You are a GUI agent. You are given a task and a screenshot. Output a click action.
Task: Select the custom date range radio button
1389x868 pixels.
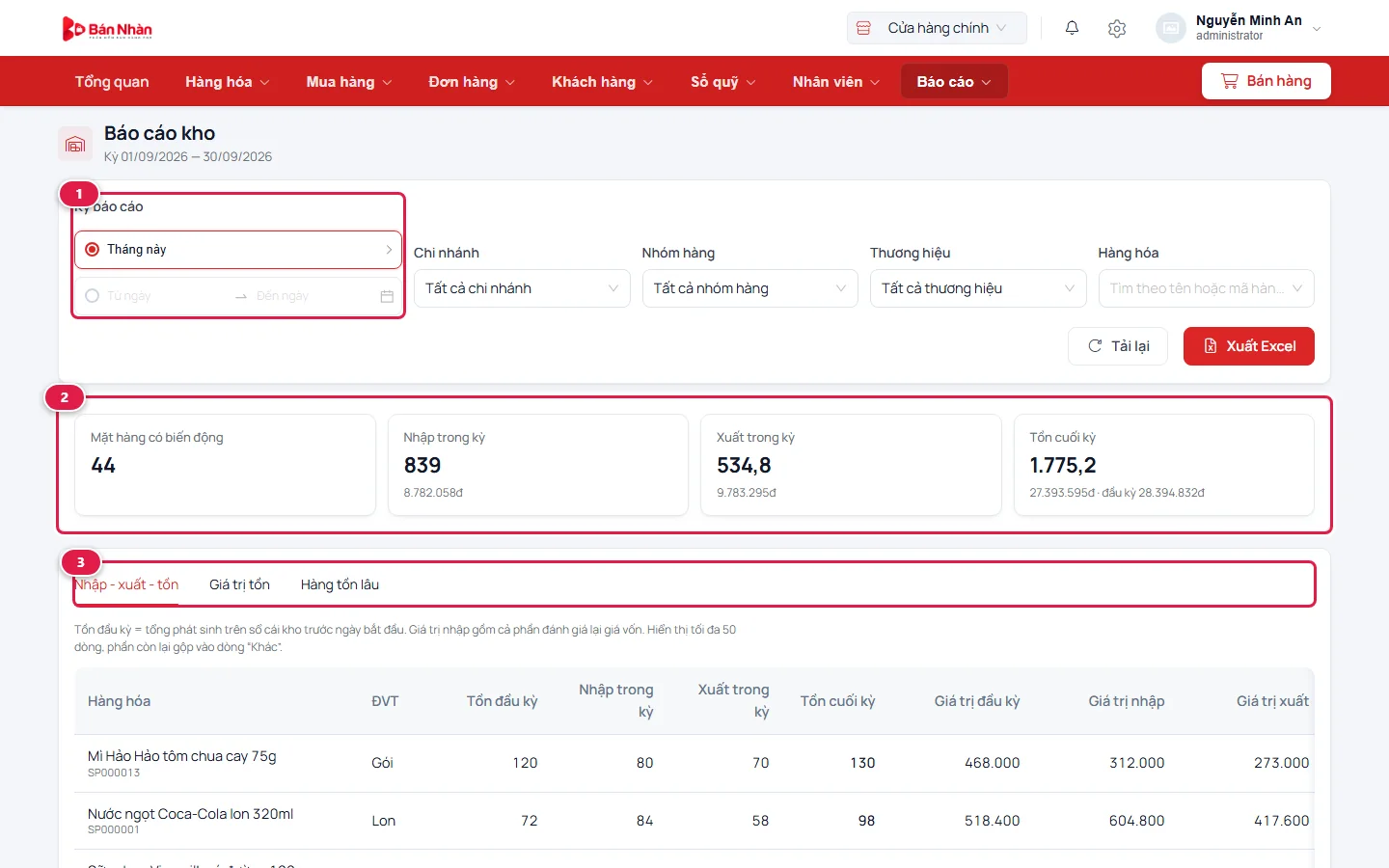[x=93, y=296]
